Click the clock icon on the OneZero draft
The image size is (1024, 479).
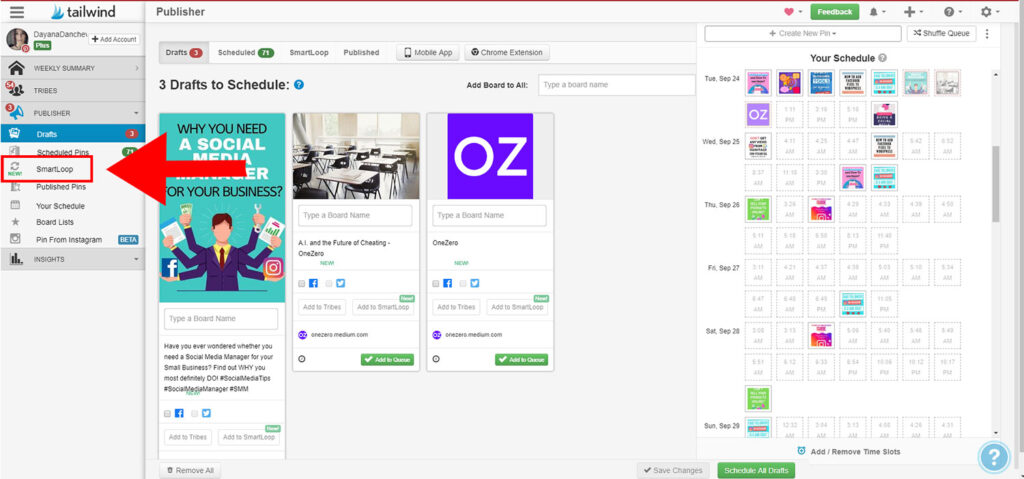[436, 359]
